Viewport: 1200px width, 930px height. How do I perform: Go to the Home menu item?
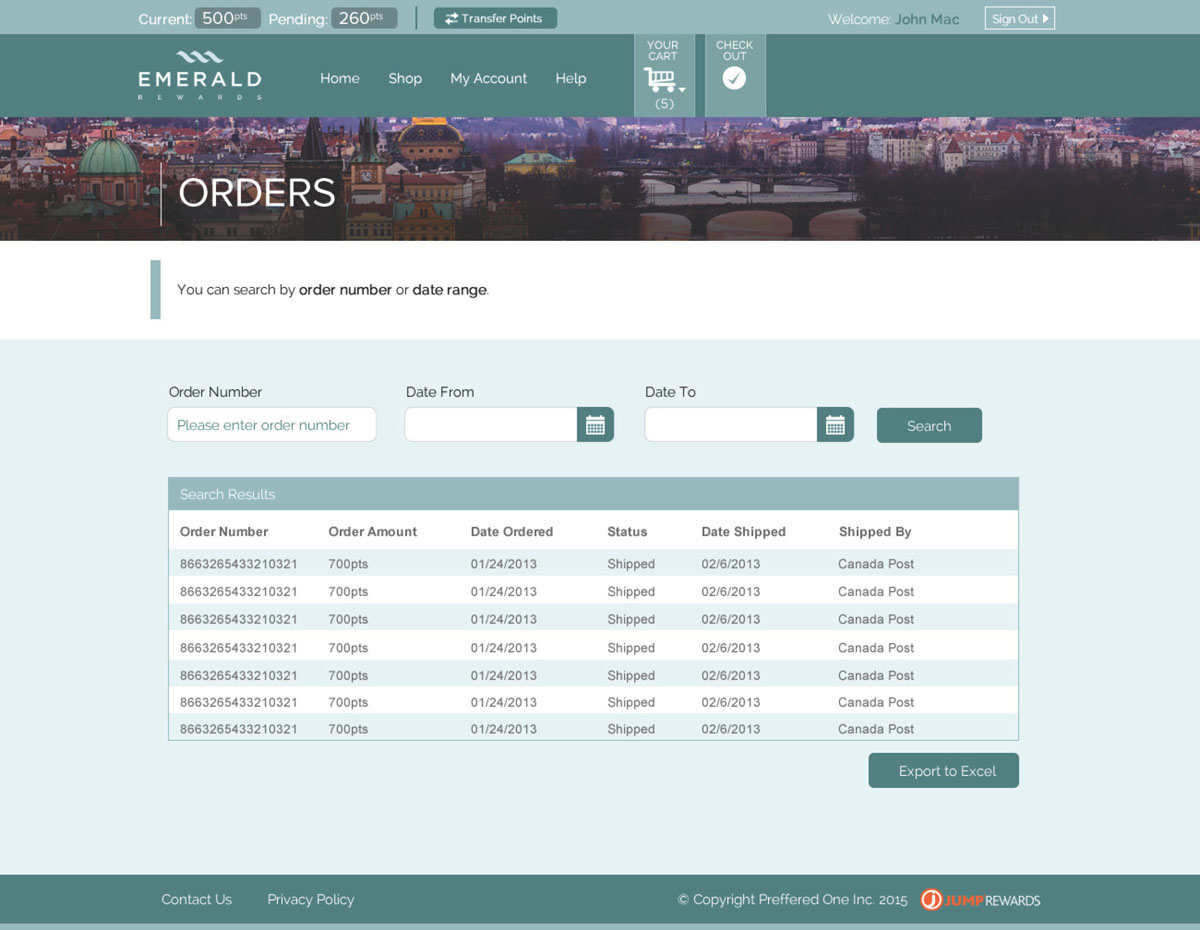(340, 78)
